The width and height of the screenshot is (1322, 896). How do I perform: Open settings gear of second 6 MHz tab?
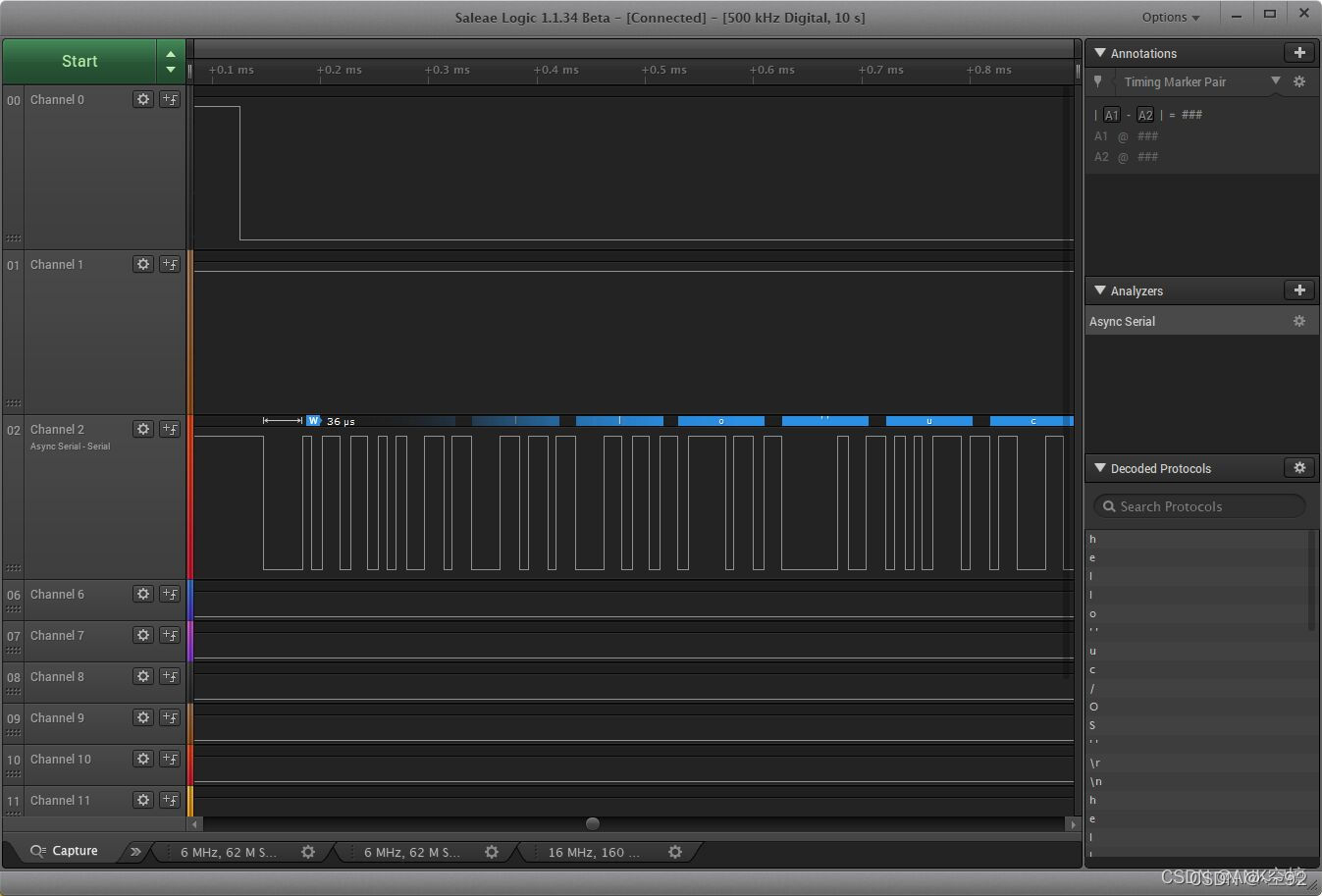492,852
